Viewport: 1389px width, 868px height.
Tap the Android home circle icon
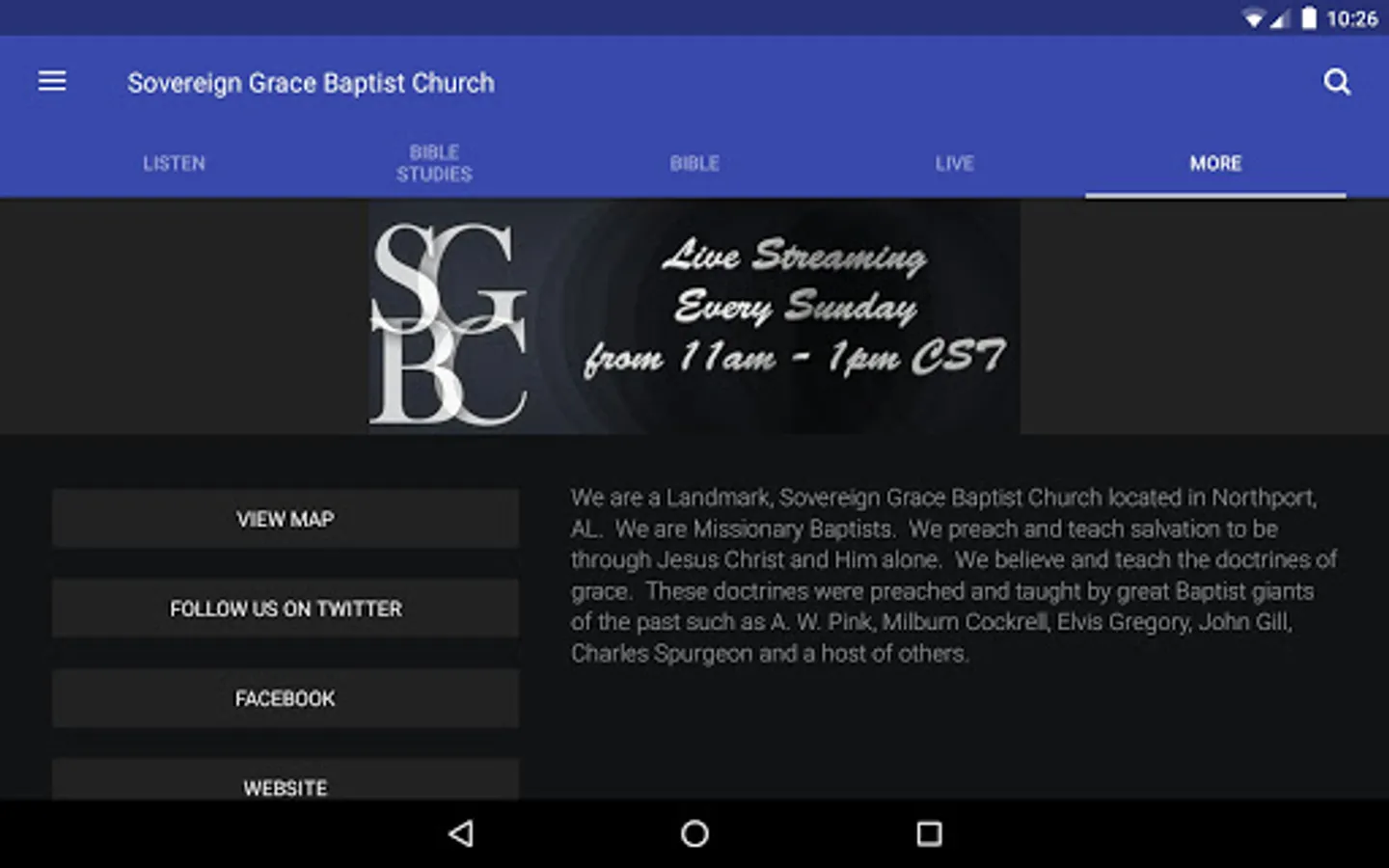point(694,833)
